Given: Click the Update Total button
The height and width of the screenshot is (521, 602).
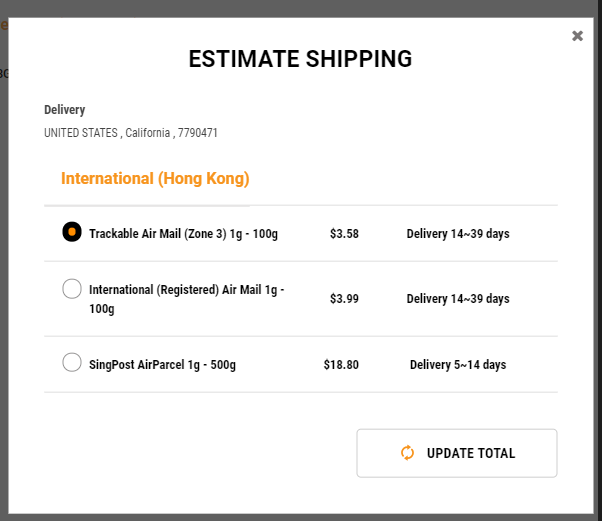Looking at the screenshot, I should pos(457,453).
